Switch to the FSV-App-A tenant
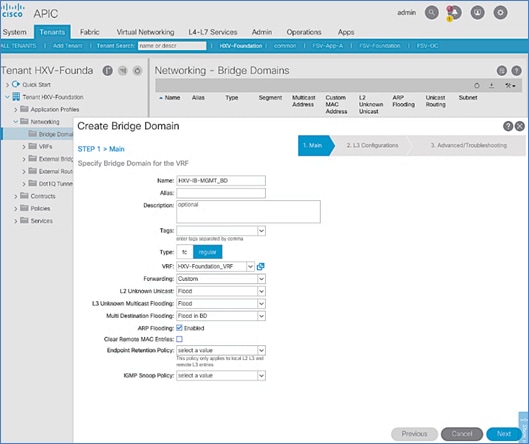This screenshot has width=529, height=444. click(328, 46)
